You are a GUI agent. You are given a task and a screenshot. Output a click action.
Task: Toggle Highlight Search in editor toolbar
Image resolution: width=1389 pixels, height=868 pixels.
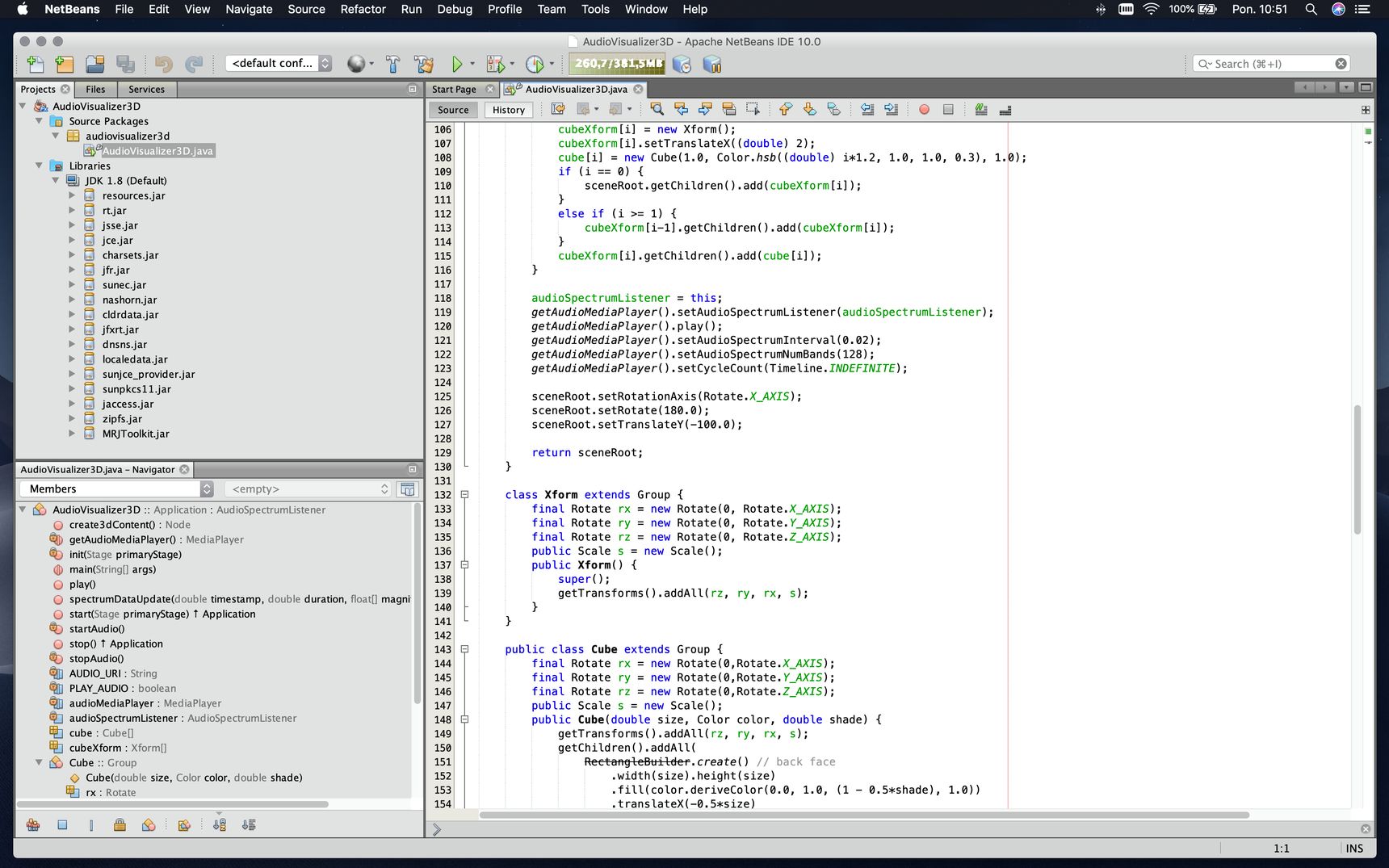coord(729,109)
